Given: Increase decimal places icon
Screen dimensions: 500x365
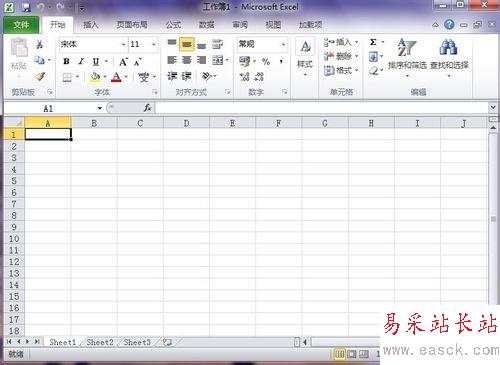Looking at the screenshot, I should [x=244, y=77].
